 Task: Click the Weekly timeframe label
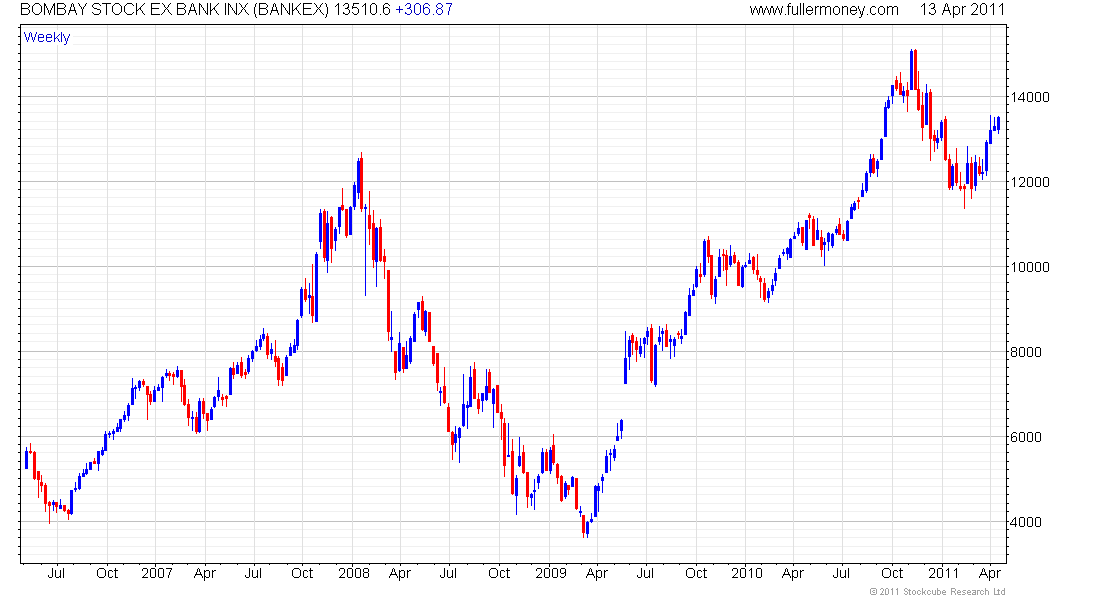[x=47, y=37]
